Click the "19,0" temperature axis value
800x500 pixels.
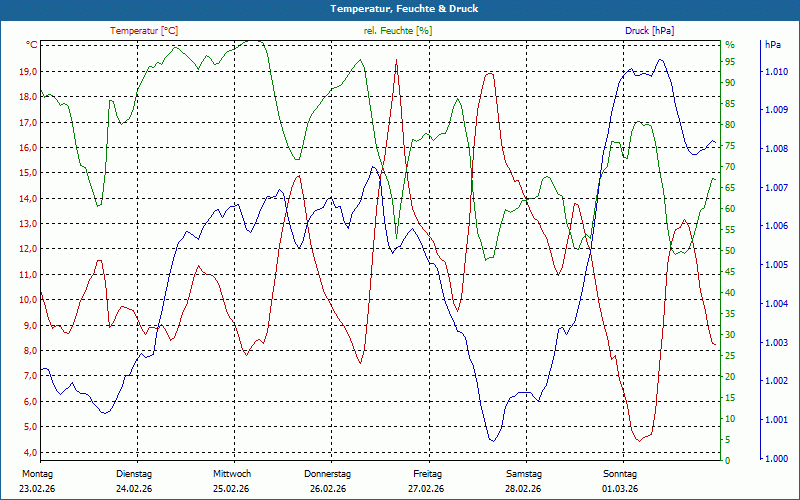click(x=29, y=72)
